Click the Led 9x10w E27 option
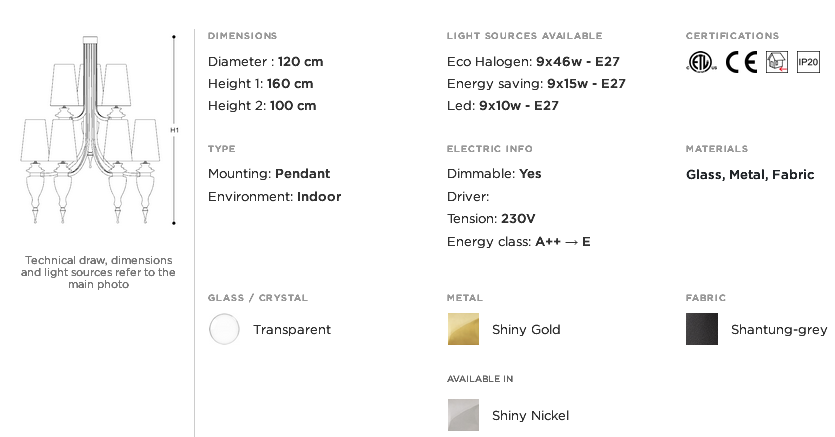 pyautogui.click(x=503, y=105)
